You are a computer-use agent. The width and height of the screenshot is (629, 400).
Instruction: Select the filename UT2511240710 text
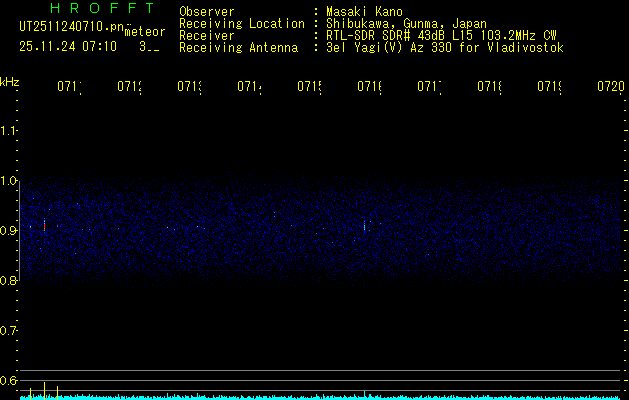click(72, 26)
